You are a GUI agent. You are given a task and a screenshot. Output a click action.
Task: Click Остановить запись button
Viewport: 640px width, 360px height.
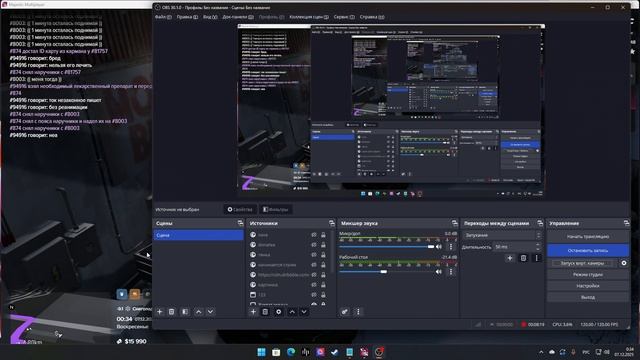pyautogui.click(x=588, y=251)
